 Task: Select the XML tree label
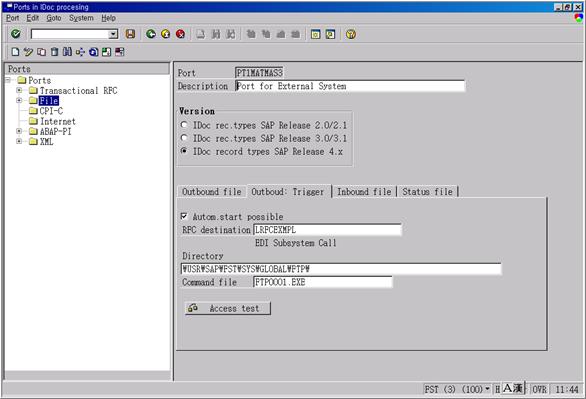pyautogui.click(x=46, y=142)
